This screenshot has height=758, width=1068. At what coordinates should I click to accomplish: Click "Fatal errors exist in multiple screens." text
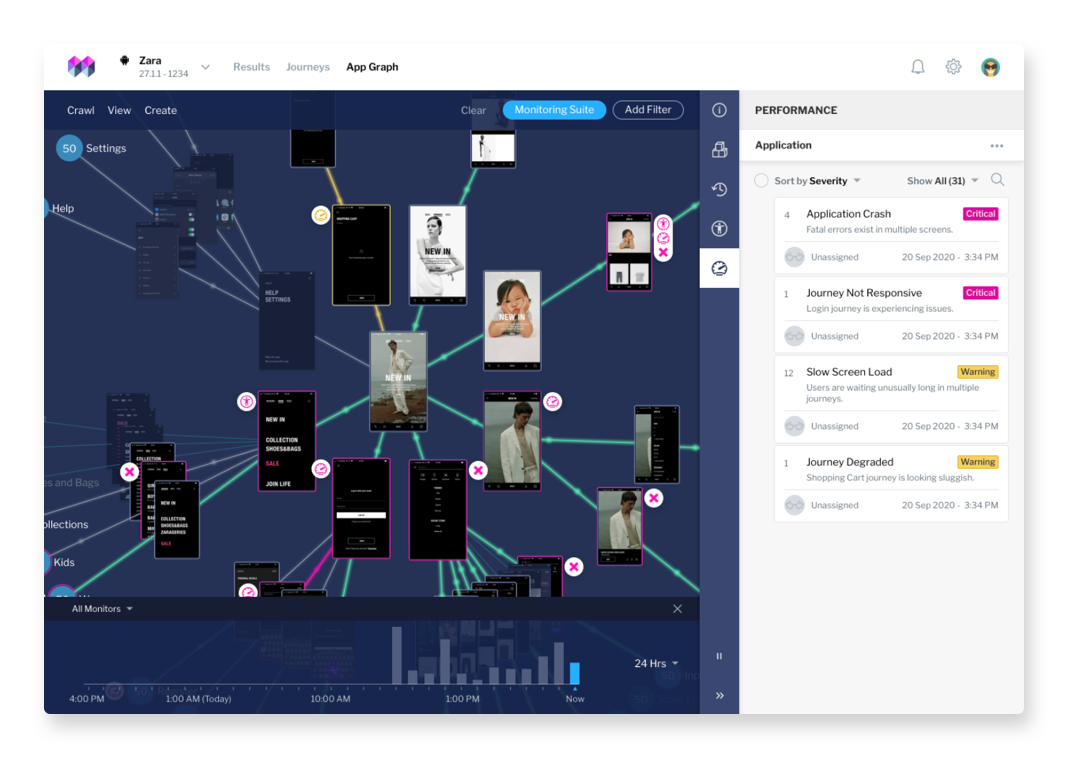pyautogui.click(x=879, y=230)
